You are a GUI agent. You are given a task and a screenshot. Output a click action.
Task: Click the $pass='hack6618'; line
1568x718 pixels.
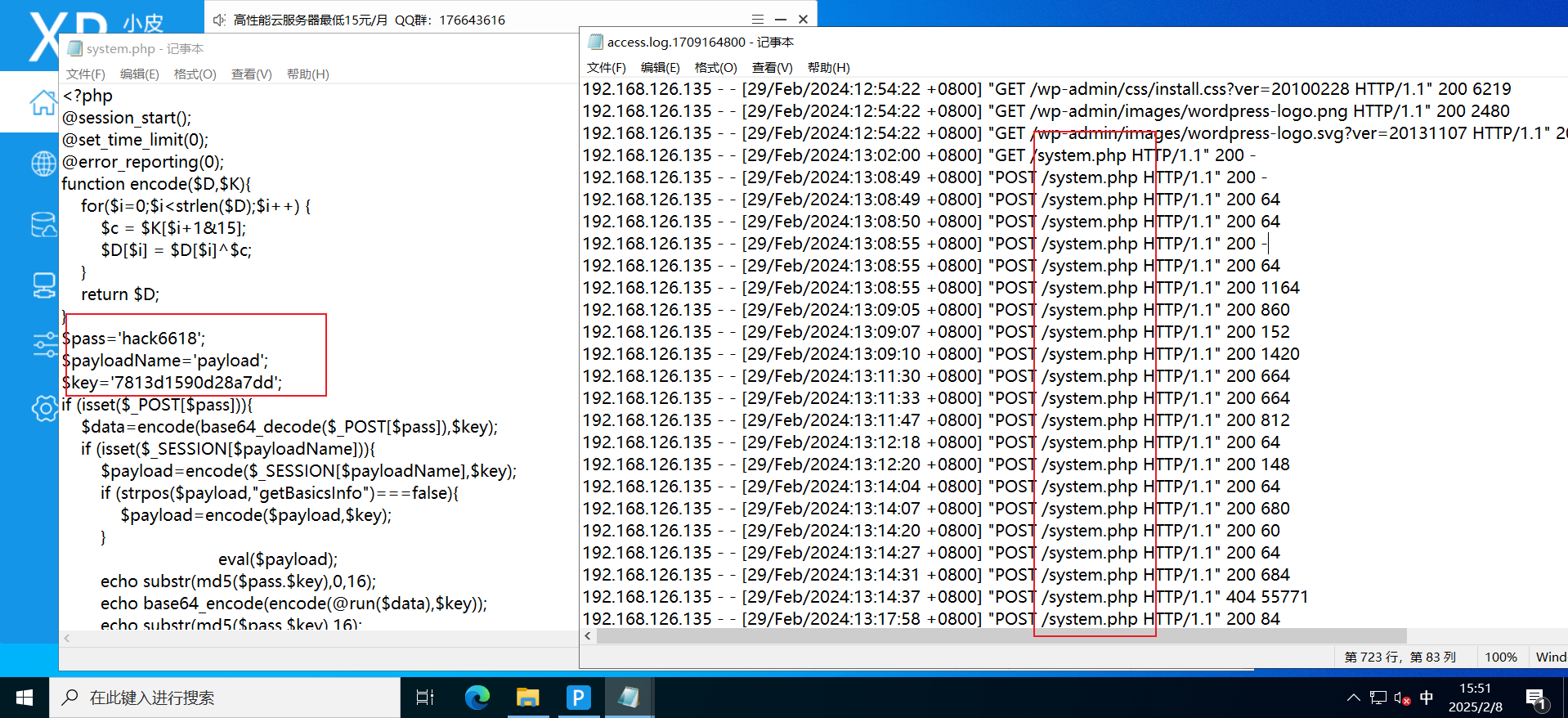(133, 339)
